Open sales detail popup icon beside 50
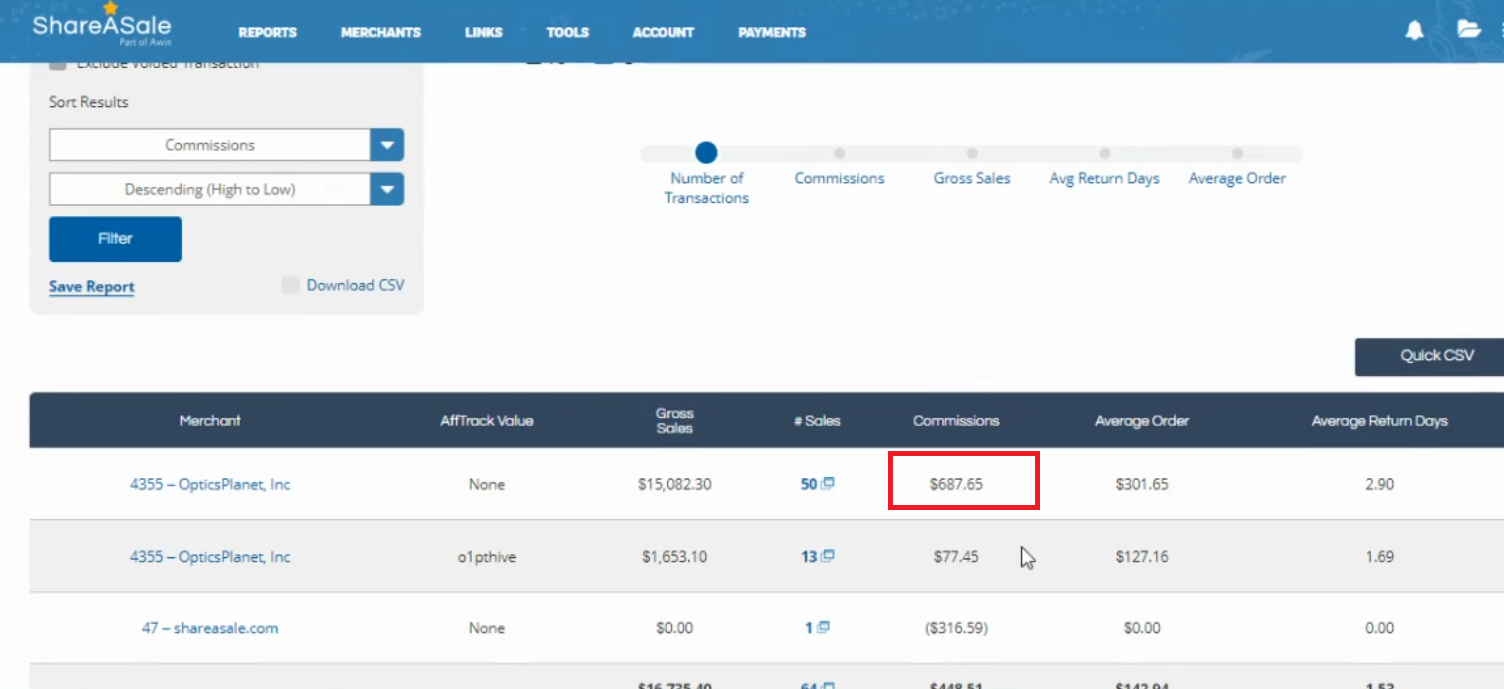Screen dimensions: 1504x689 coord(827,484)
